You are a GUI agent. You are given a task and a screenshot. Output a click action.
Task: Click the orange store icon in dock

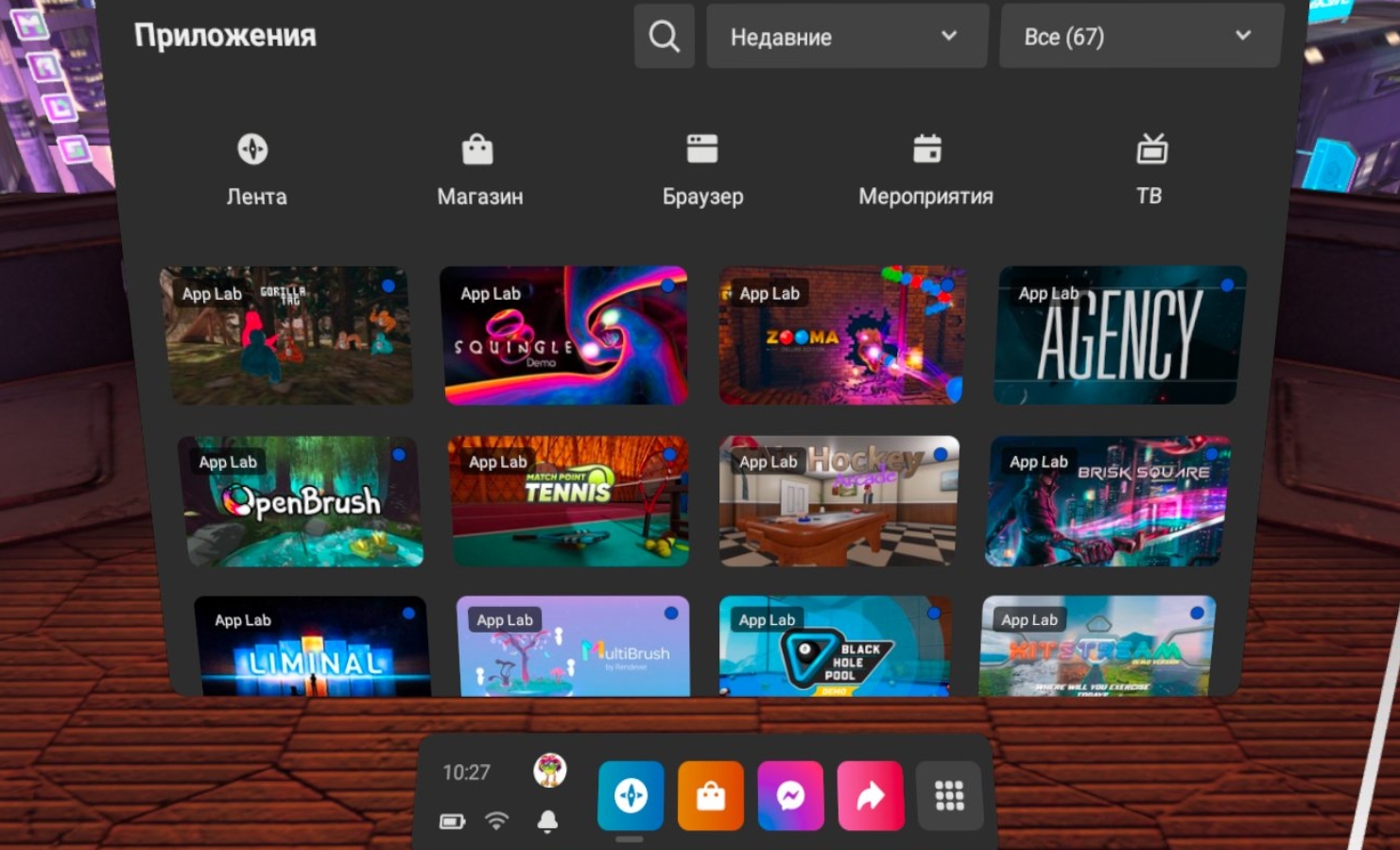coord(711,796)
